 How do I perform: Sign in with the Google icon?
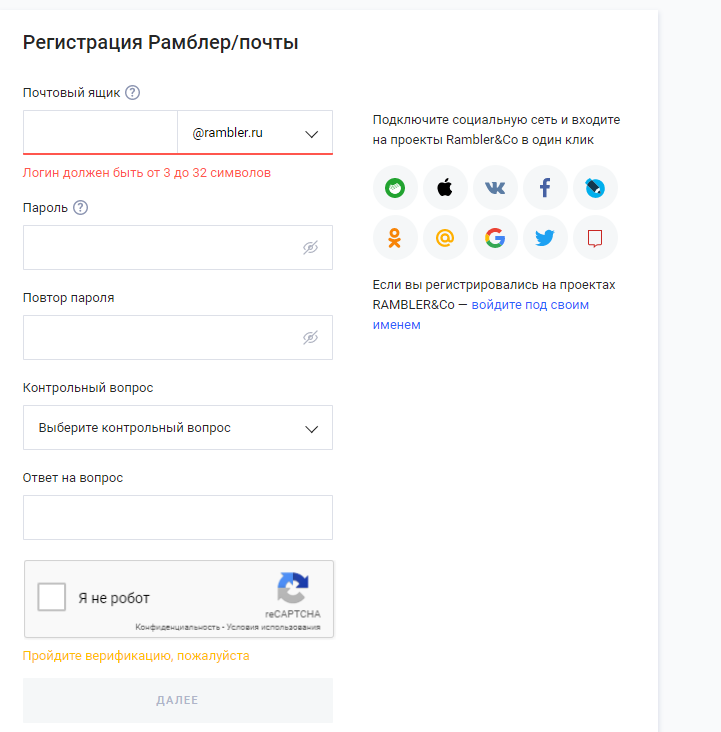(495, 238)
